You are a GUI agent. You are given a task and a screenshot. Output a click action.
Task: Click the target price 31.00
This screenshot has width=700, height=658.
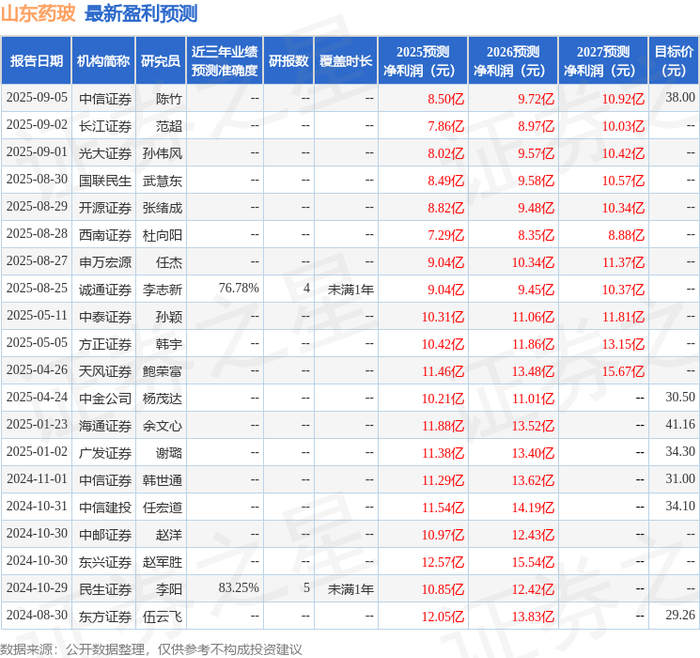pos(680,479)
